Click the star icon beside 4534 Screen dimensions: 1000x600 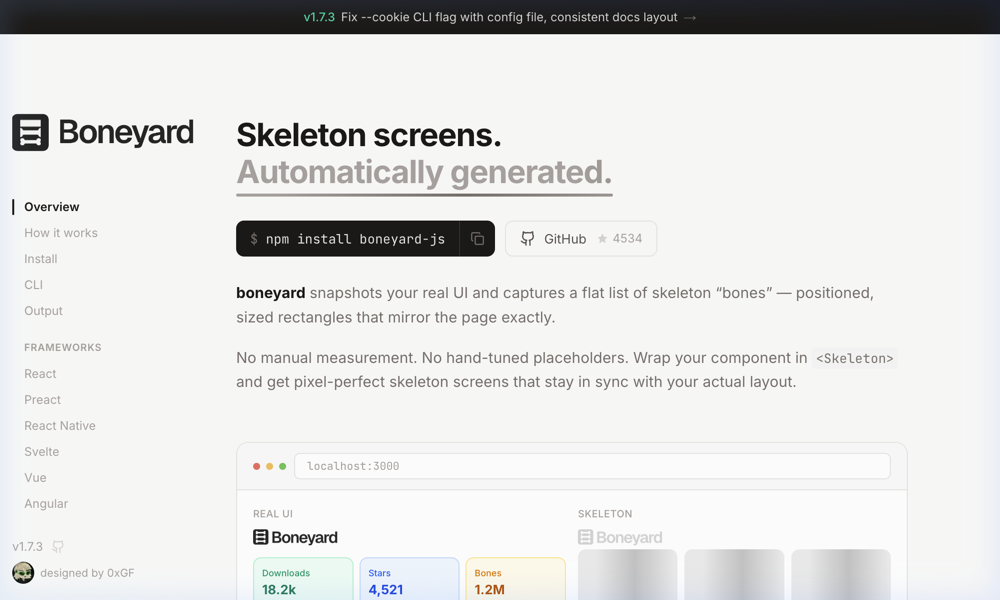coord(602,239)
